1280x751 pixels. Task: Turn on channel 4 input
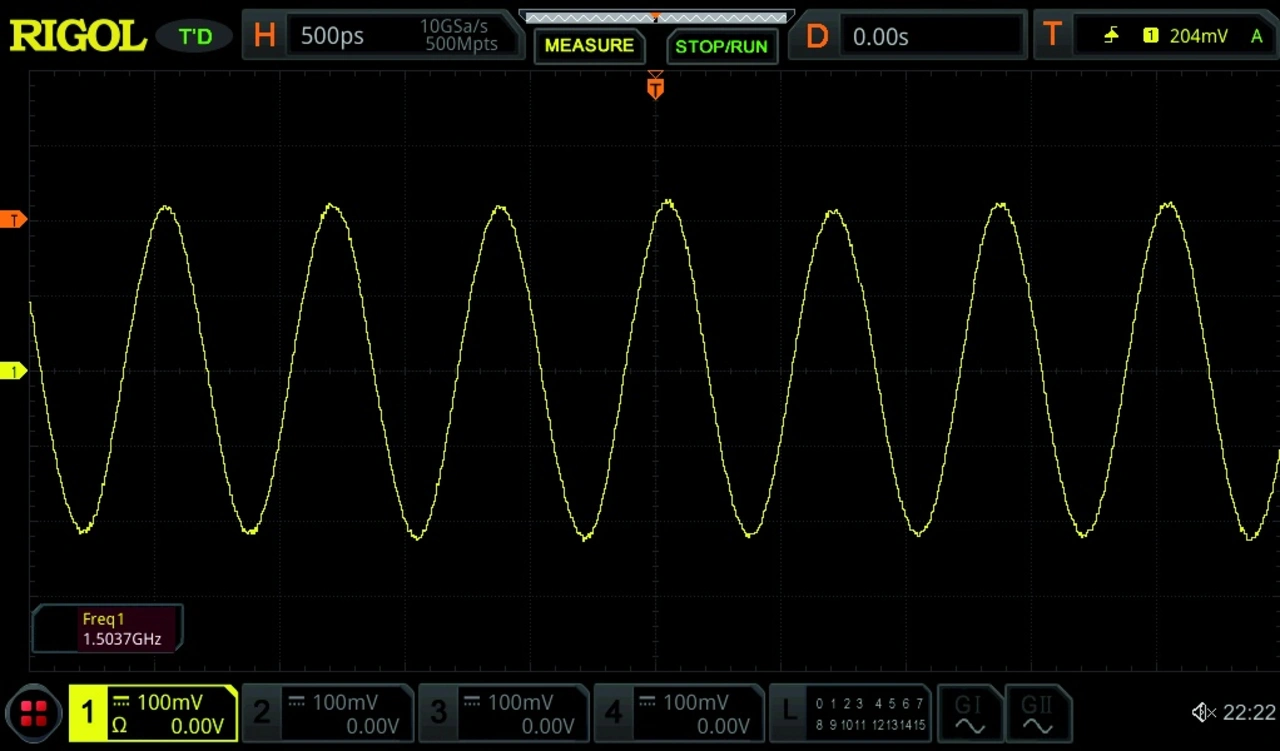coord(679,714)
